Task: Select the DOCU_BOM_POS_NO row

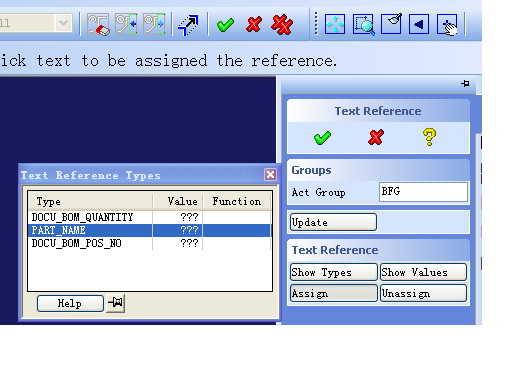Action: point(150,243)
